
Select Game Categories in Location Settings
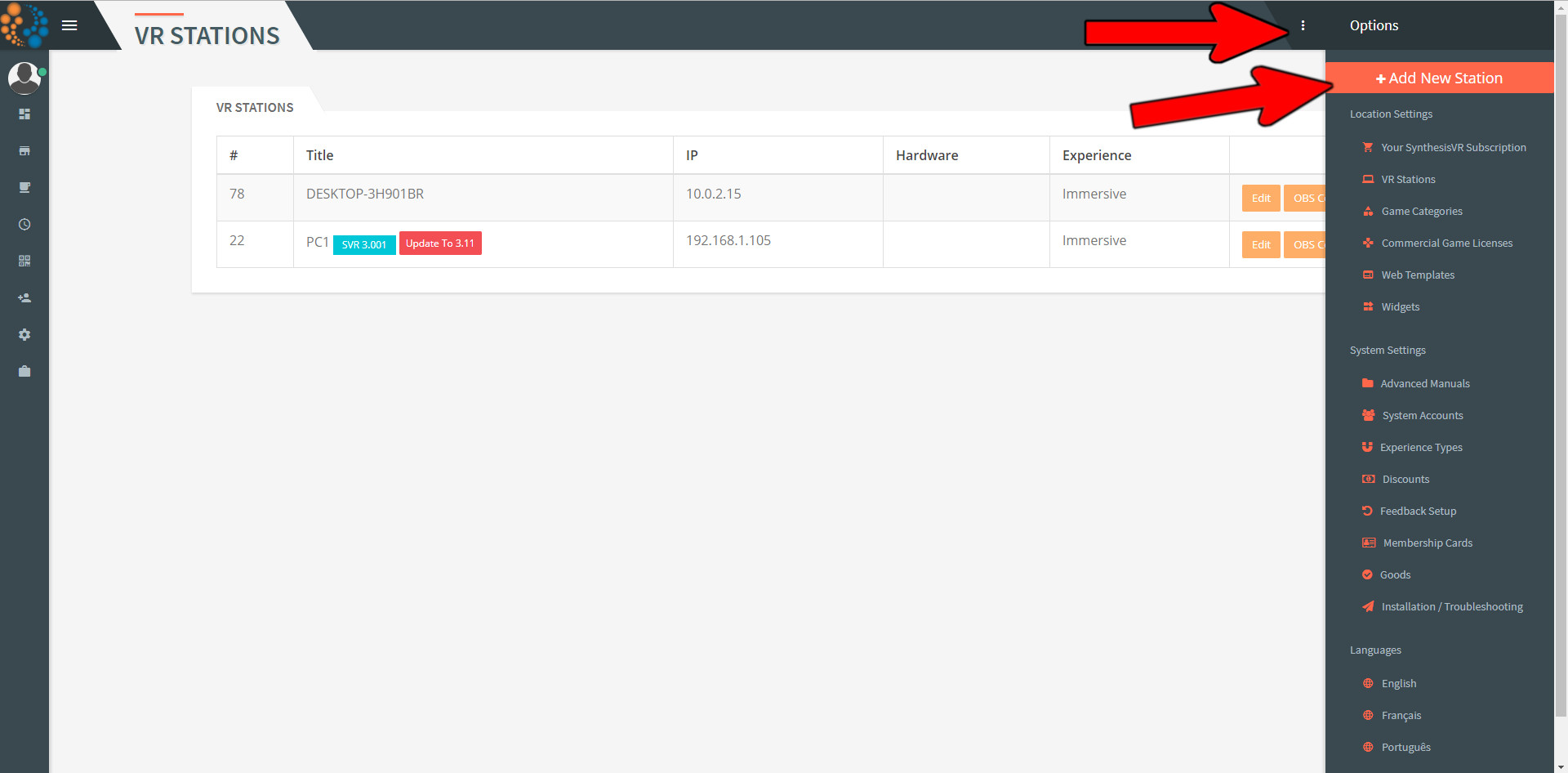point(1421,212)
